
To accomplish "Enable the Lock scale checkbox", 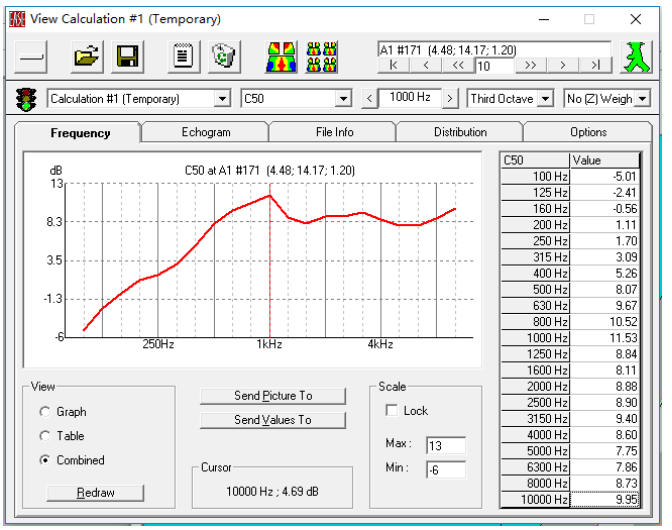I will point(392,411).
